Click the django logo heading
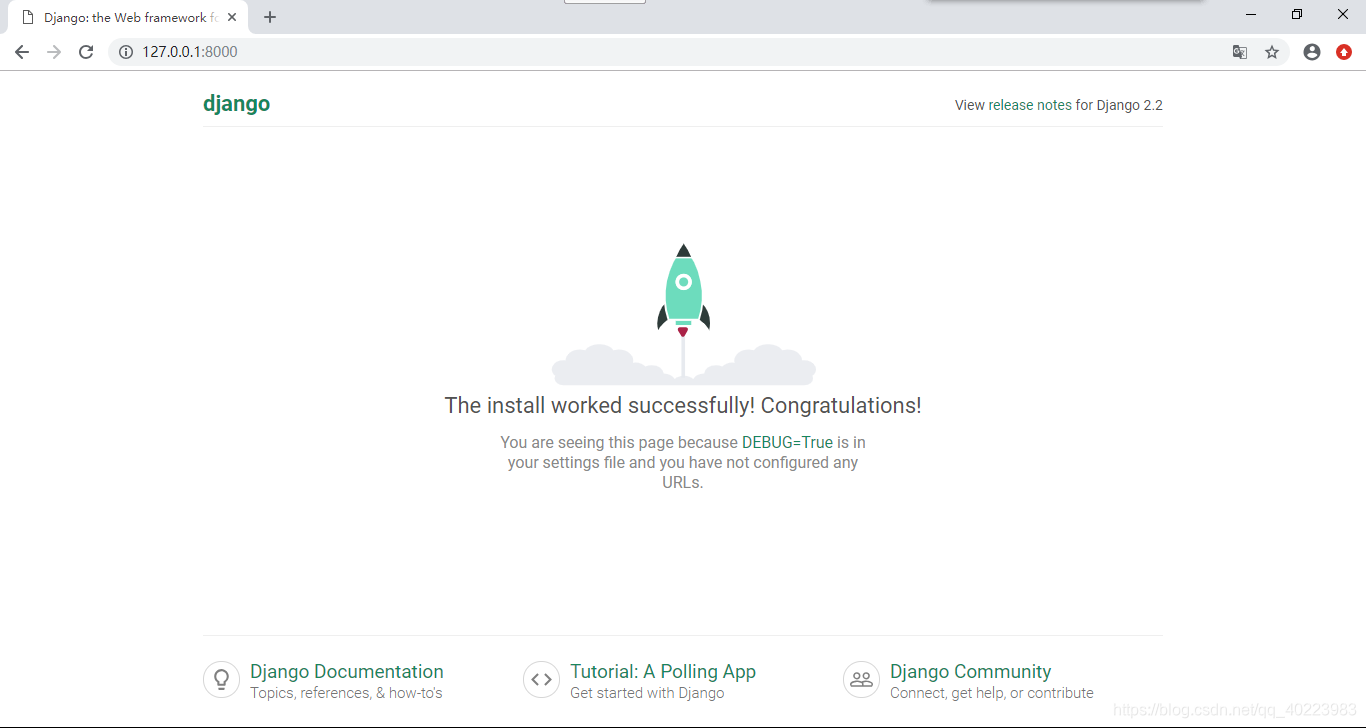1366x728 pixels. pos(236,104)
